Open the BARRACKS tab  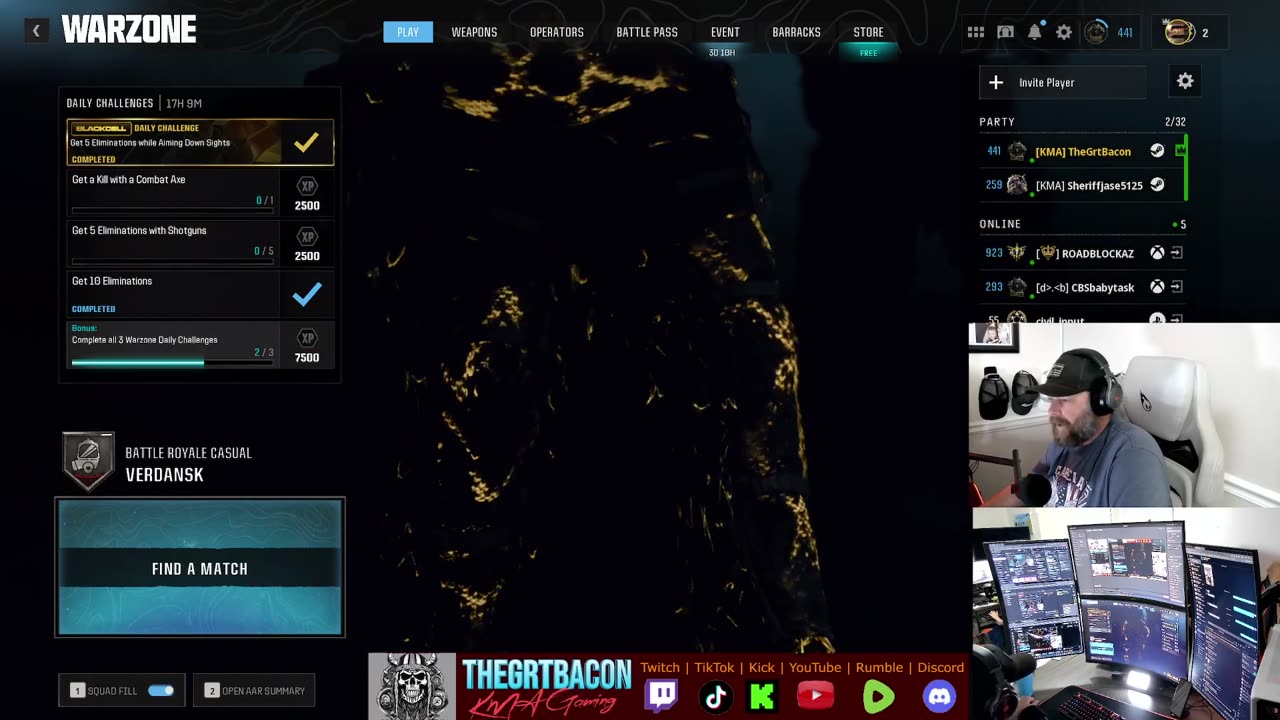pyautogui.click(x=796, y=32)
